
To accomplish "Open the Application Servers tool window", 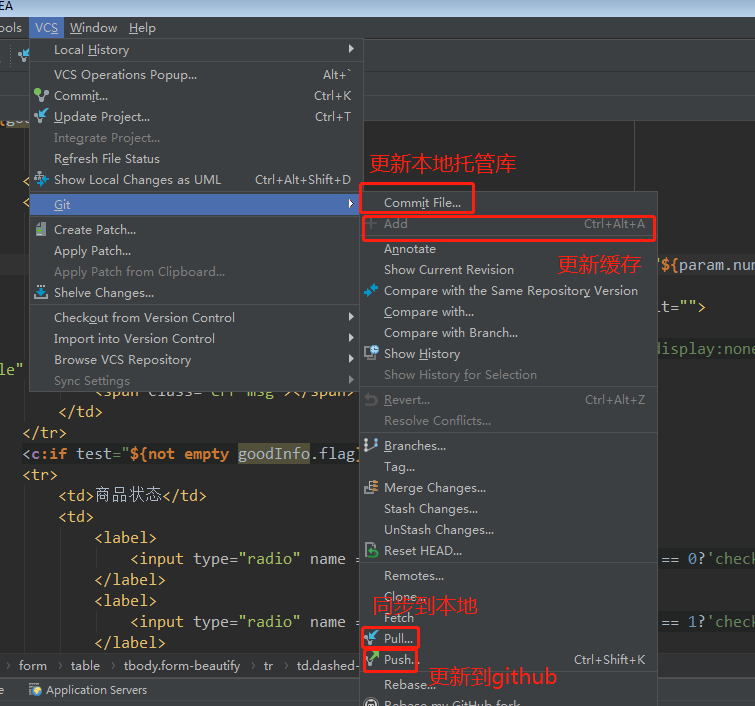I will 88,690.
